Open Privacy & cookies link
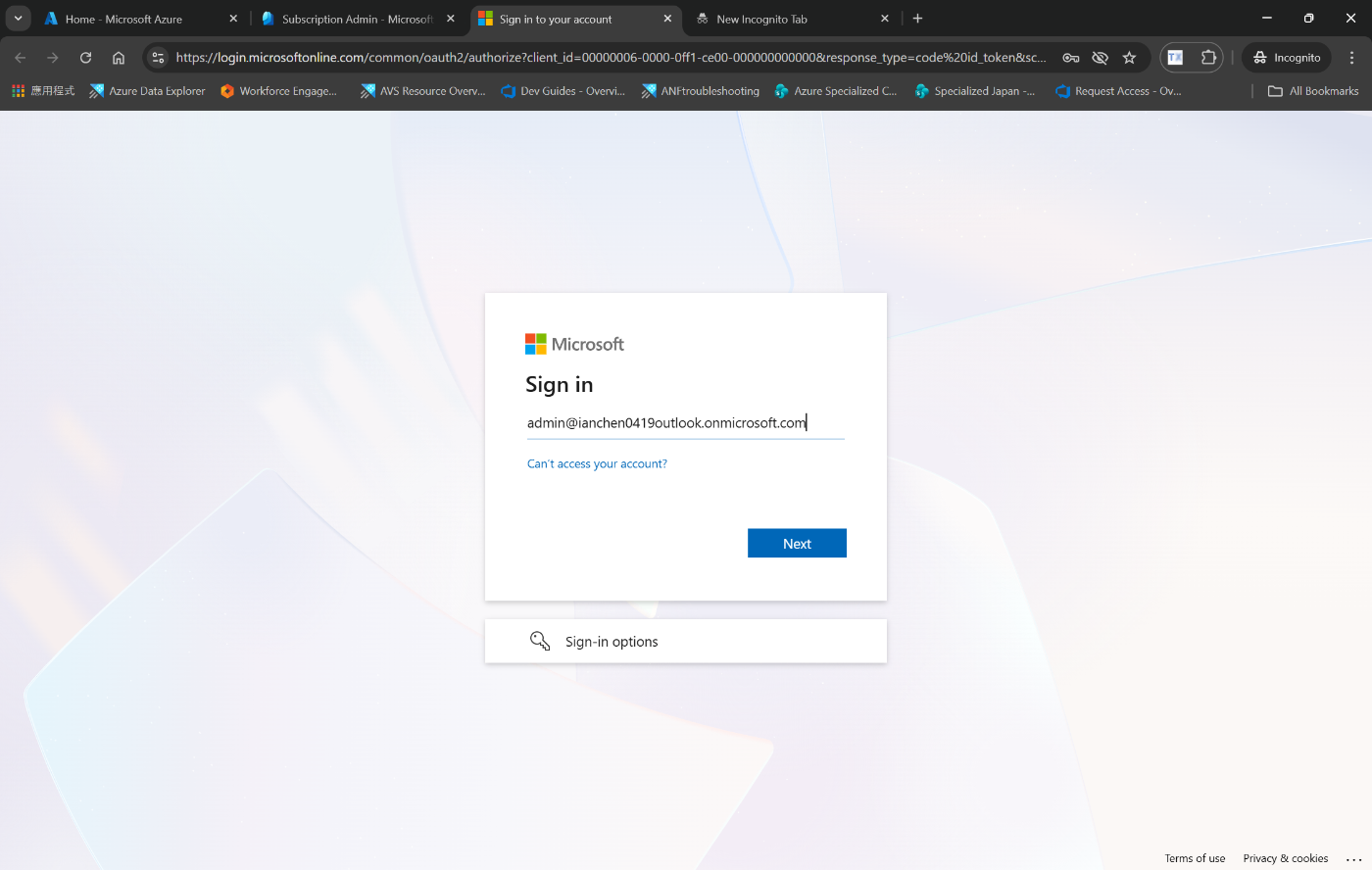The height and width of the screenshot is (870, 1372). [x=1286, y=858]
